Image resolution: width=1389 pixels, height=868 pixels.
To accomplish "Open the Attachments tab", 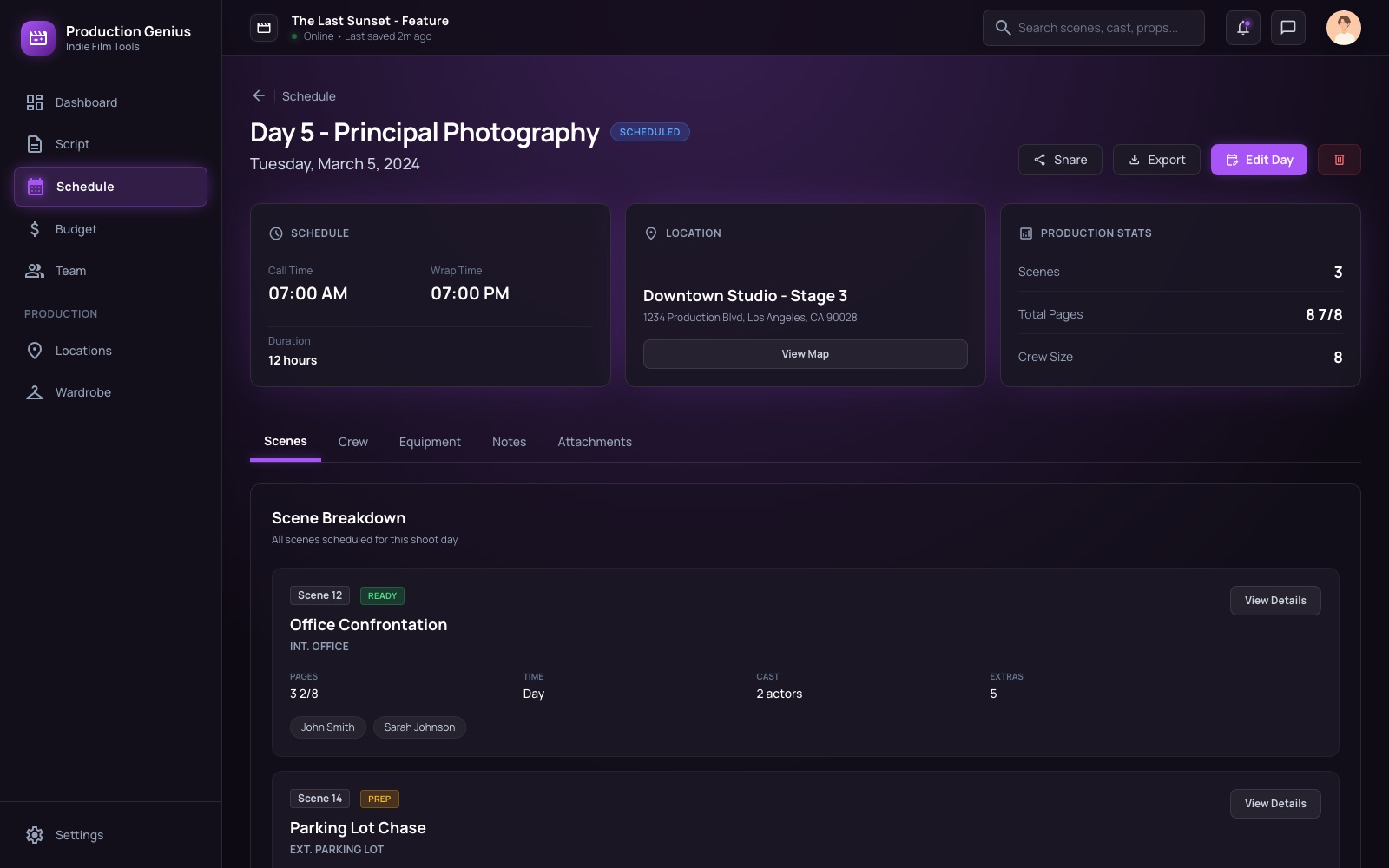I will coord(595,442).
